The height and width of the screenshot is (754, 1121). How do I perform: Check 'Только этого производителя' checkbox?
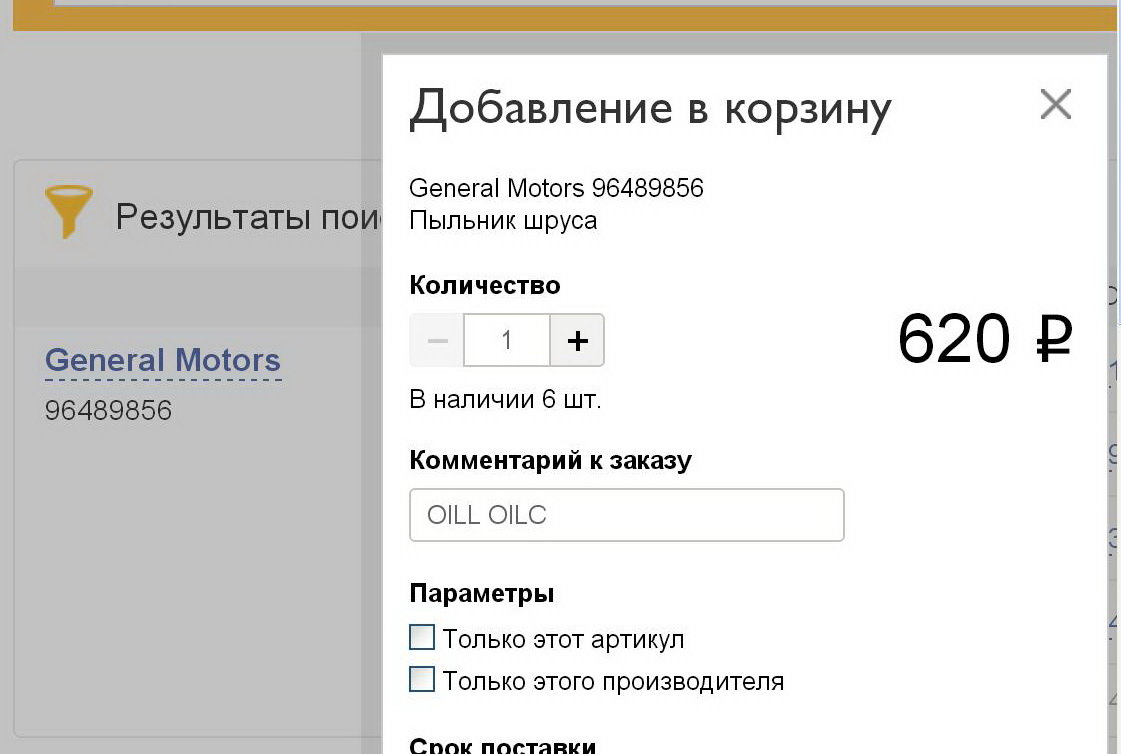coord(422,679)
